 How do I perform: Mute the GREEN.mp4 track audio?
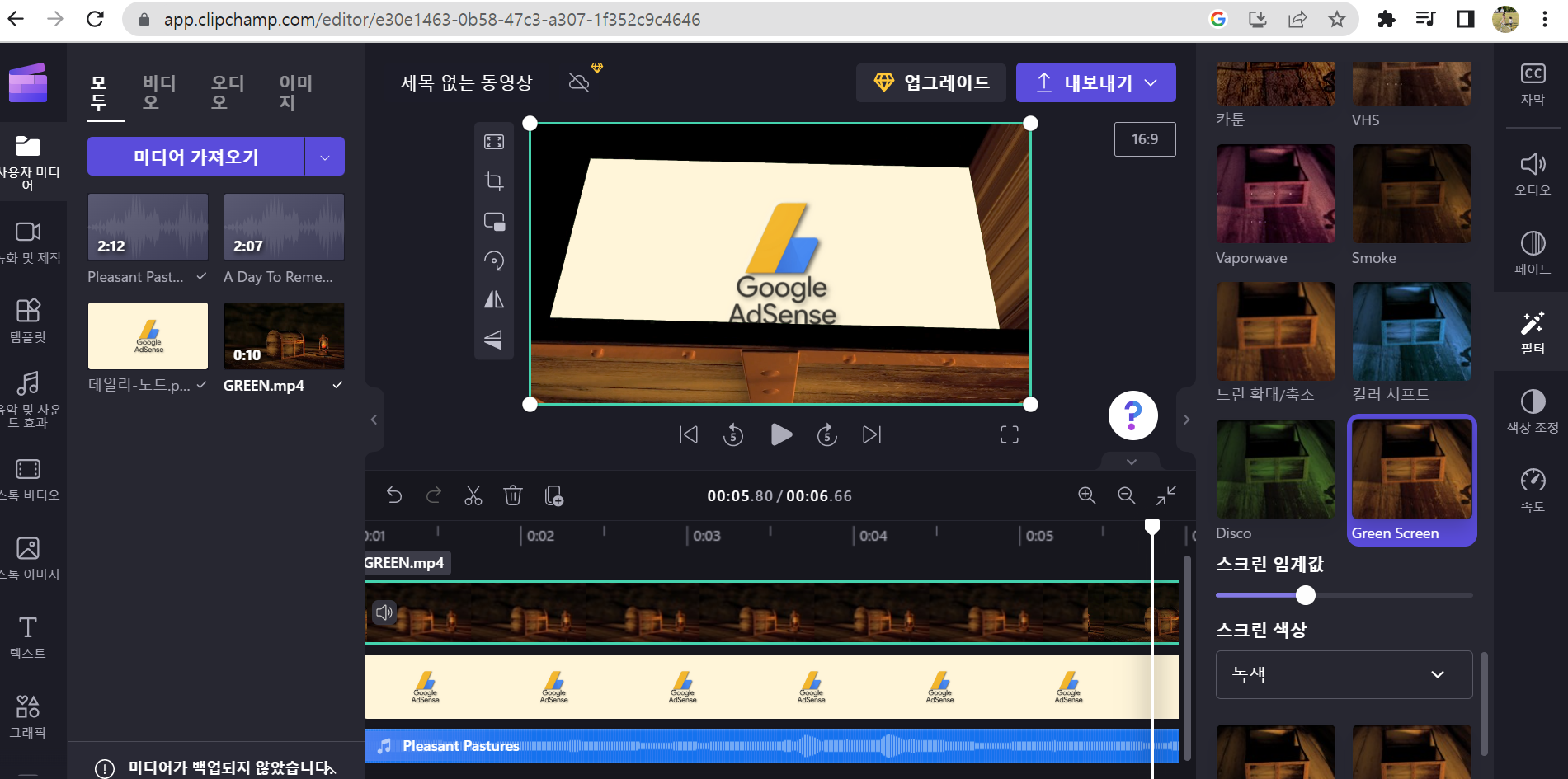[x=384, y=612]
